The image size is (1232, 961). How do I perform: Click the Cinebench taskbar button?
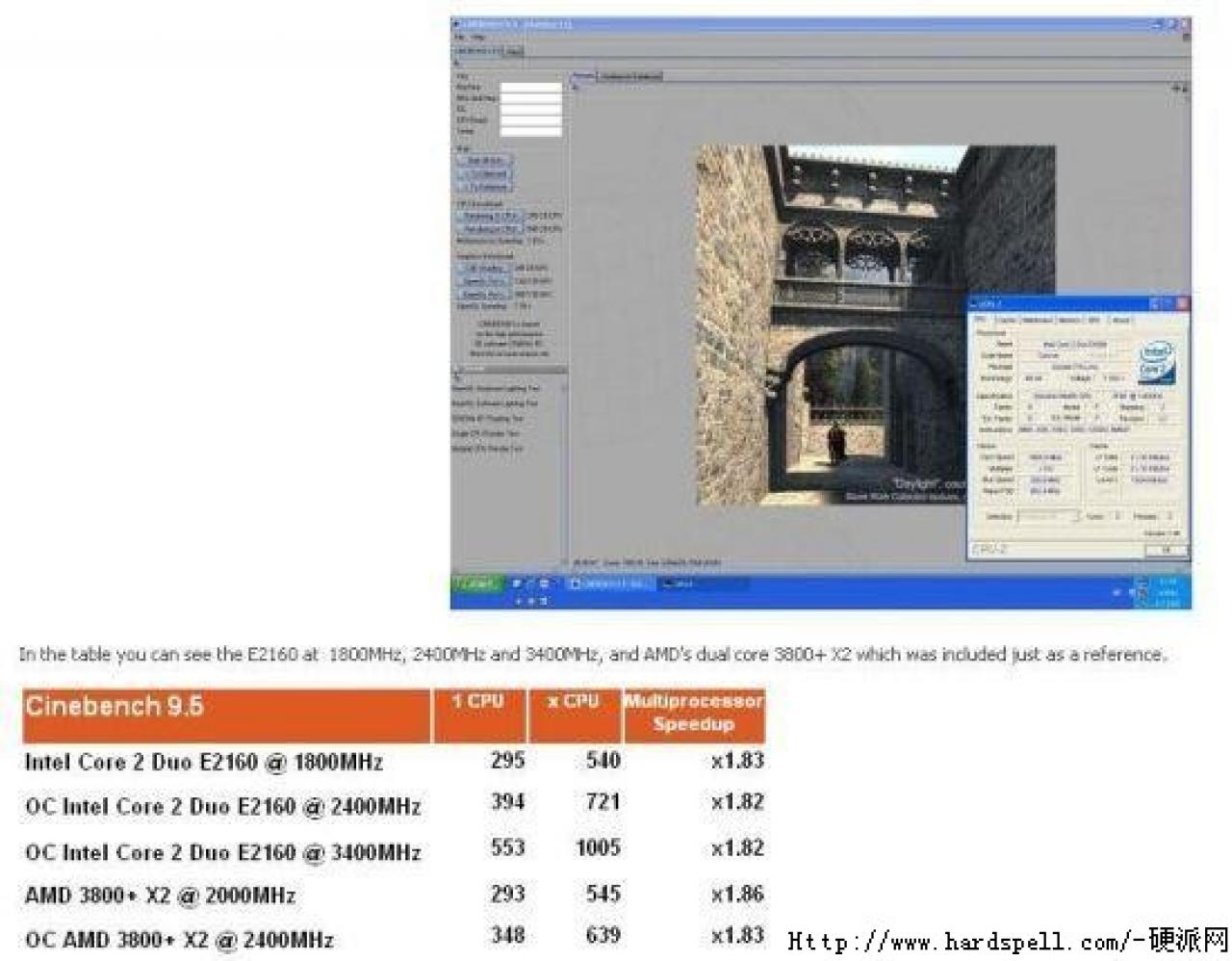tap(609, 584)
